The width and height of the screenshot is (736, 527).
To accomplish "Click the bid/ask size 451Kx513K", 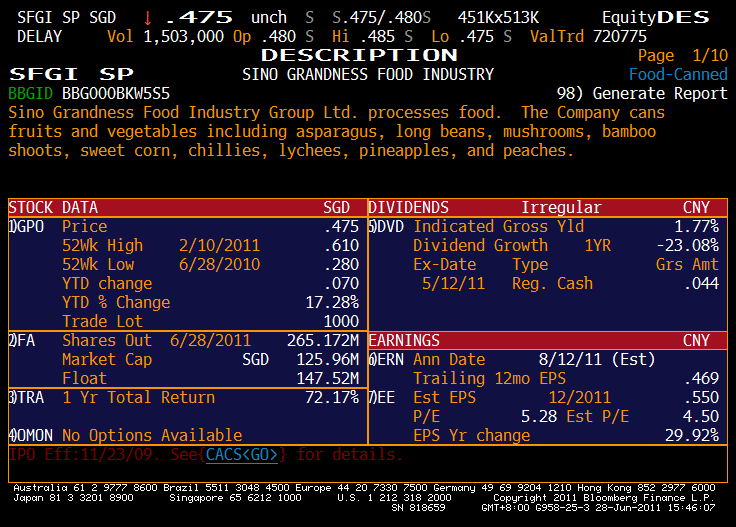I will 498,18.
